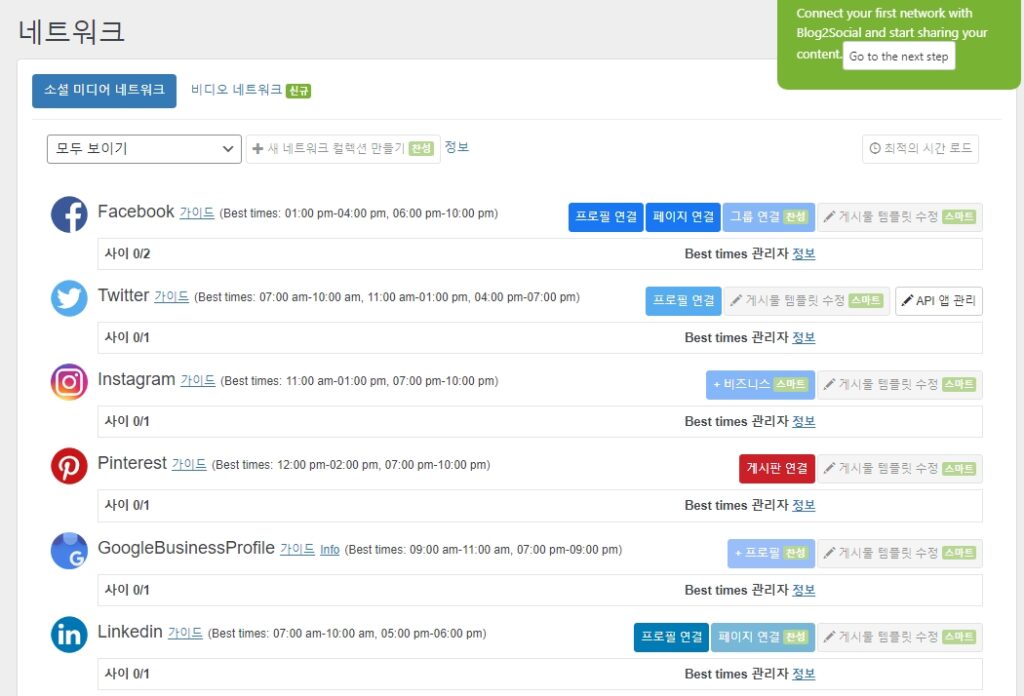Connect a Facebook profile with 프로필 연결

(x=606, y=217)
